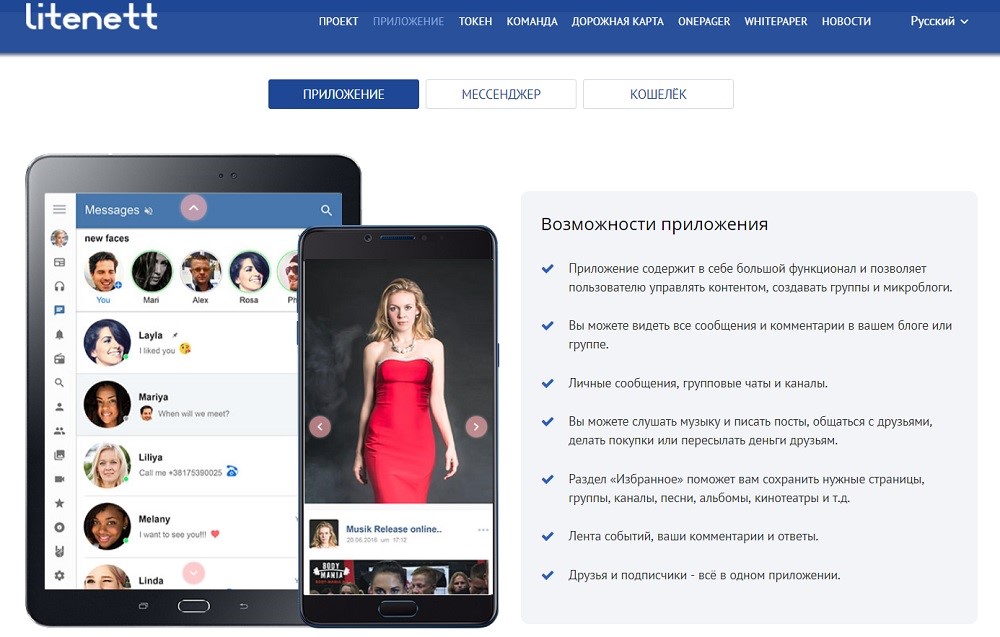Viewport: 1000px width, 637px height.
Task: Go to ДОРОЖНАЯ КАРТА in the menu
Action: [x=617, y=21]
